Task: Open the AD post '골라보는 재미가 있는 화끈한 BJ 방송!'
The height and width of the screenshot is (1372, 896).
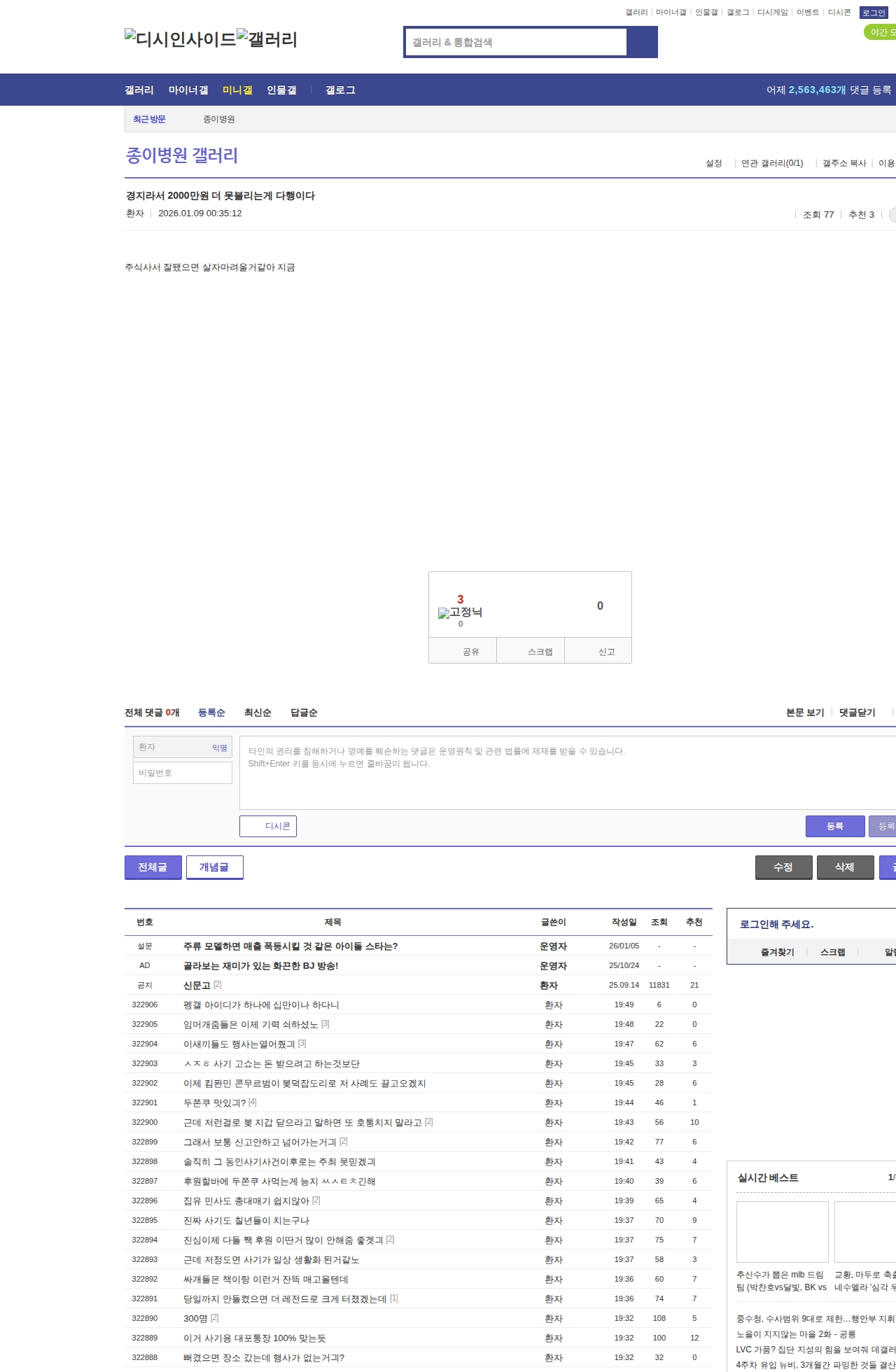Action: pos(260,965)
